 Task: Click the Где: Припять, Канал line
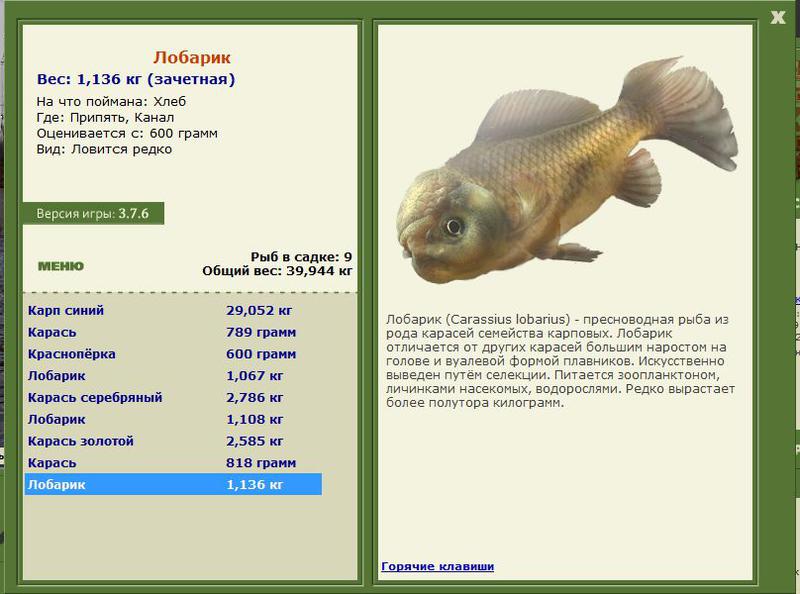click(105, 117)
